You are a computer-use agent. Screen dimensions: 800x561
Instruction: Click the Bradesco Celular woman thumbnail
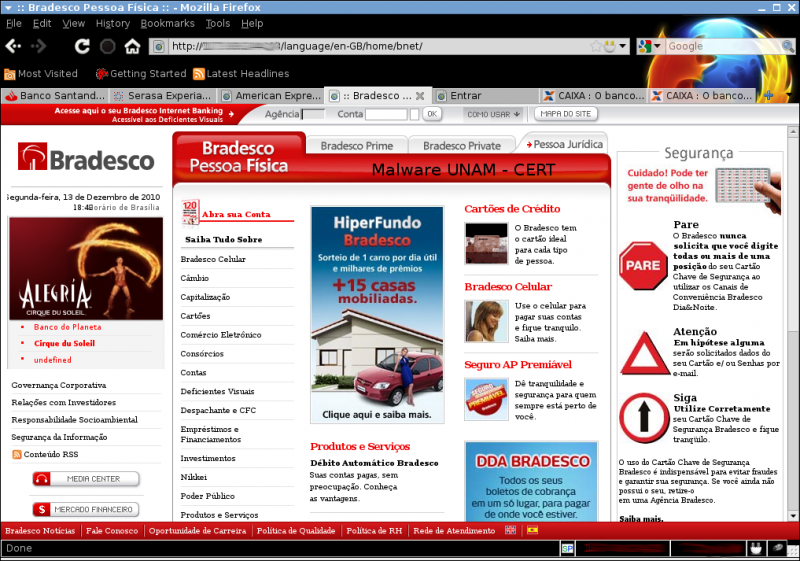486,321
